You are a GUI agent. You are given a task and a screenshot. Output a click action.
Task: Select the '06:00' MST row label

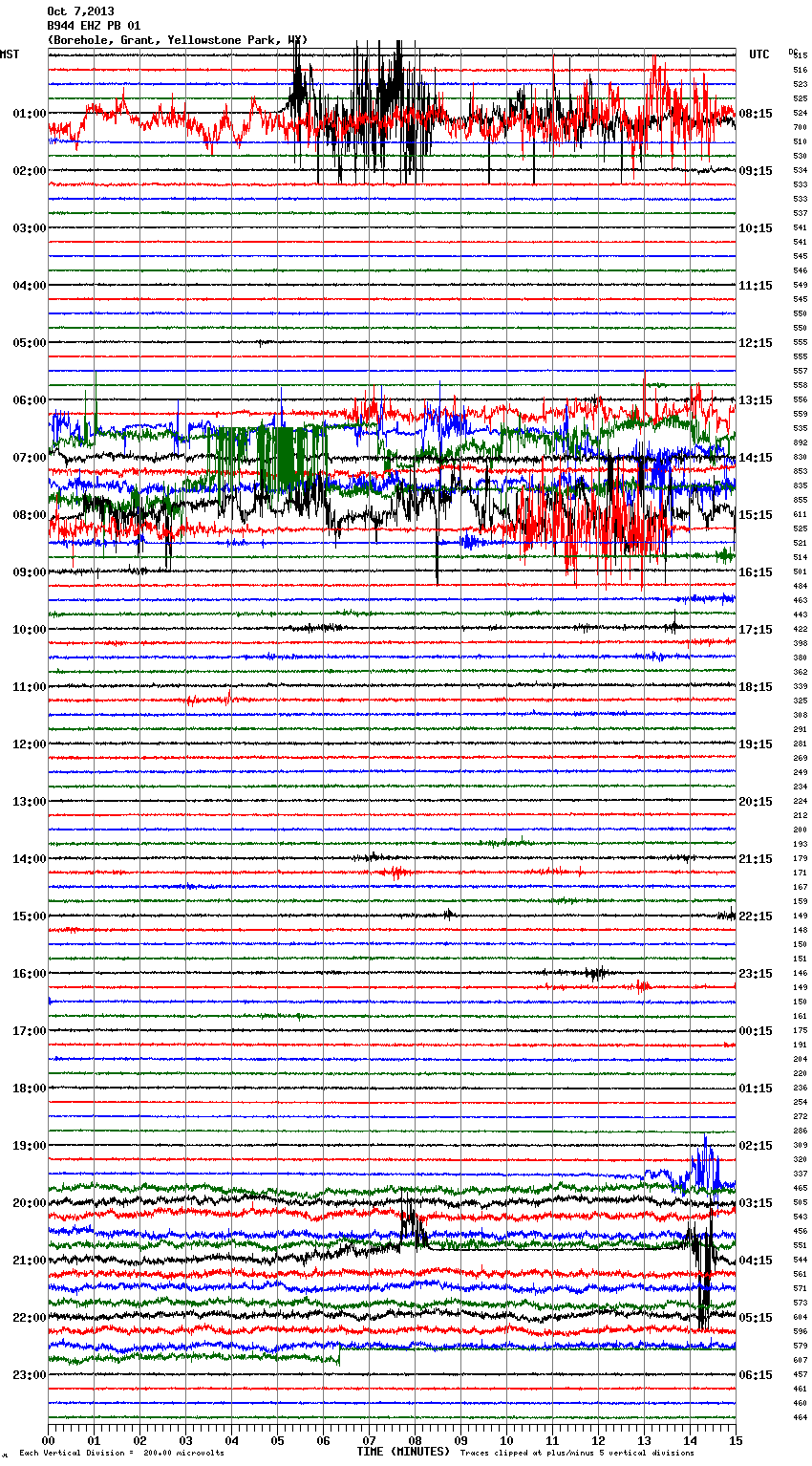pos(29,400)
